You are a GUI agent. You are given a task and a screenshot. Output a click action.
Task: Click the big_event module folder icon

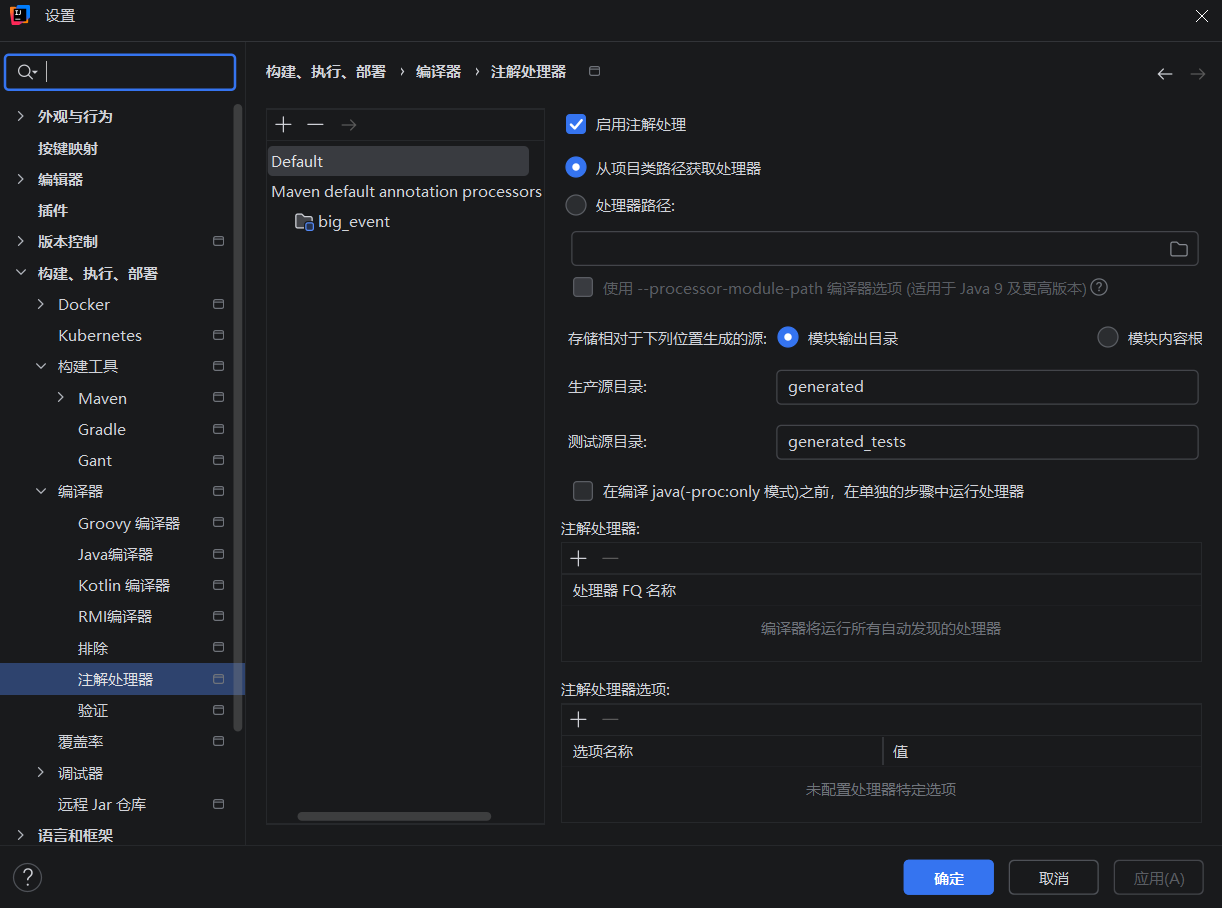coord(304,221)
